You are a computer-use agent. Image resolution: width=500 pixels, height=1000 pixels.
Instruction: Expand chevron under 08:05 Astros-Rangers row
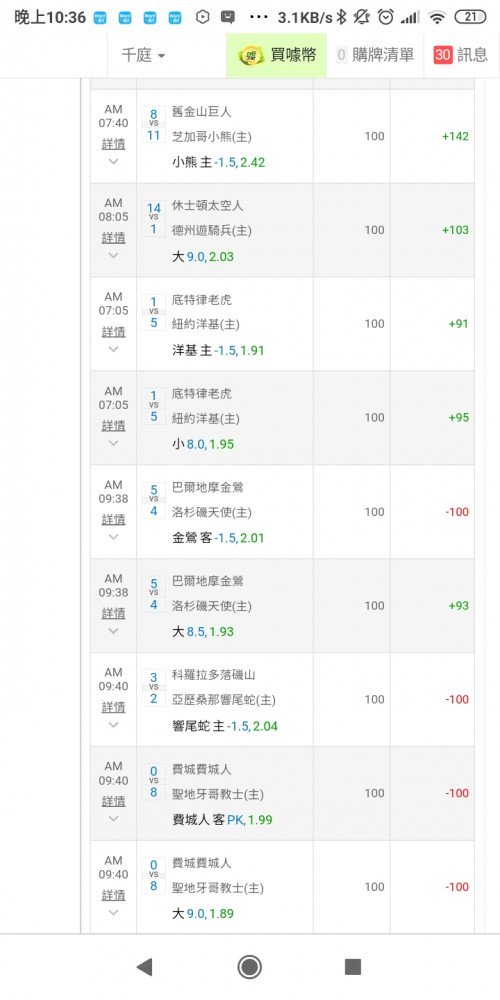coord(114,255)
